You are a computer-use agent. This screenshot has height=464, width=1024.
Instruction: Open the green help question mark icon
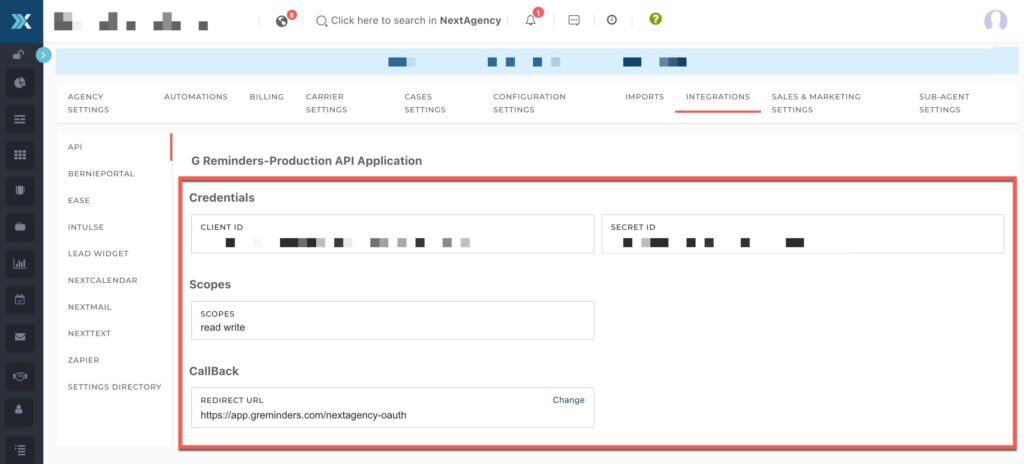pyautogui.click(x=655, y=19)
